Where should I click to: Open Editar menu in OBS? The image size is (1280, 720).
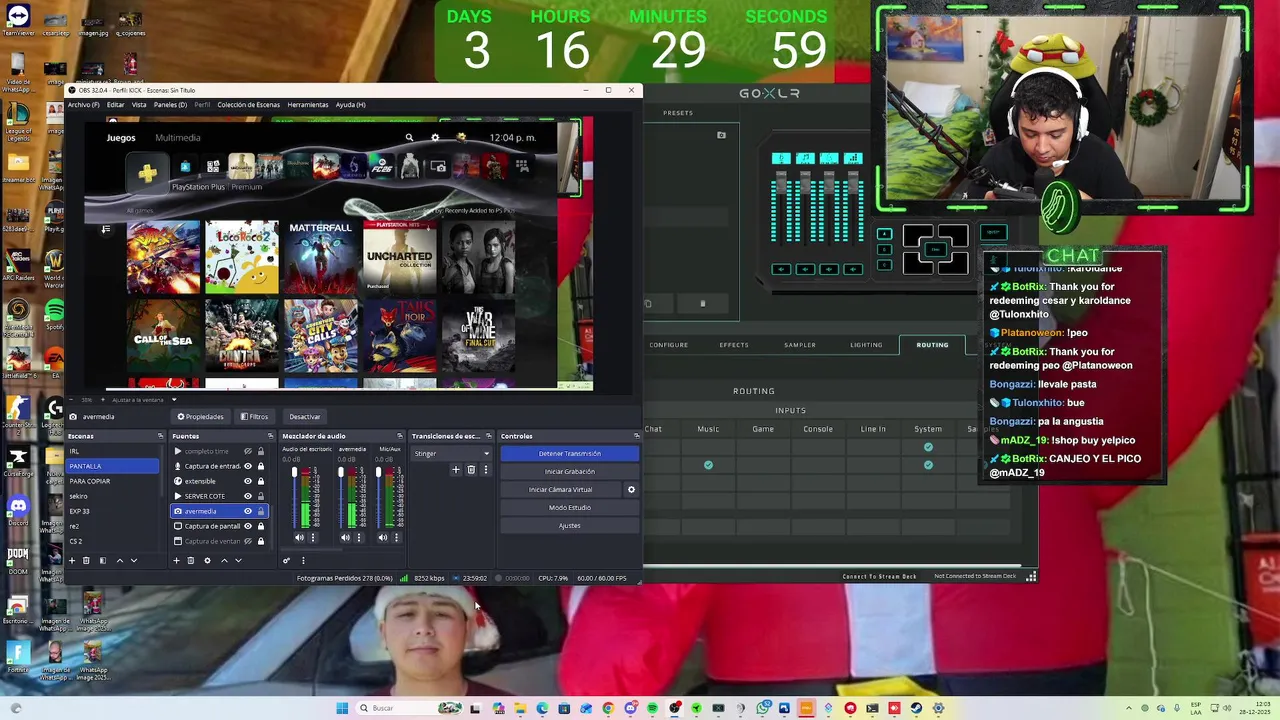pos(116,104)
